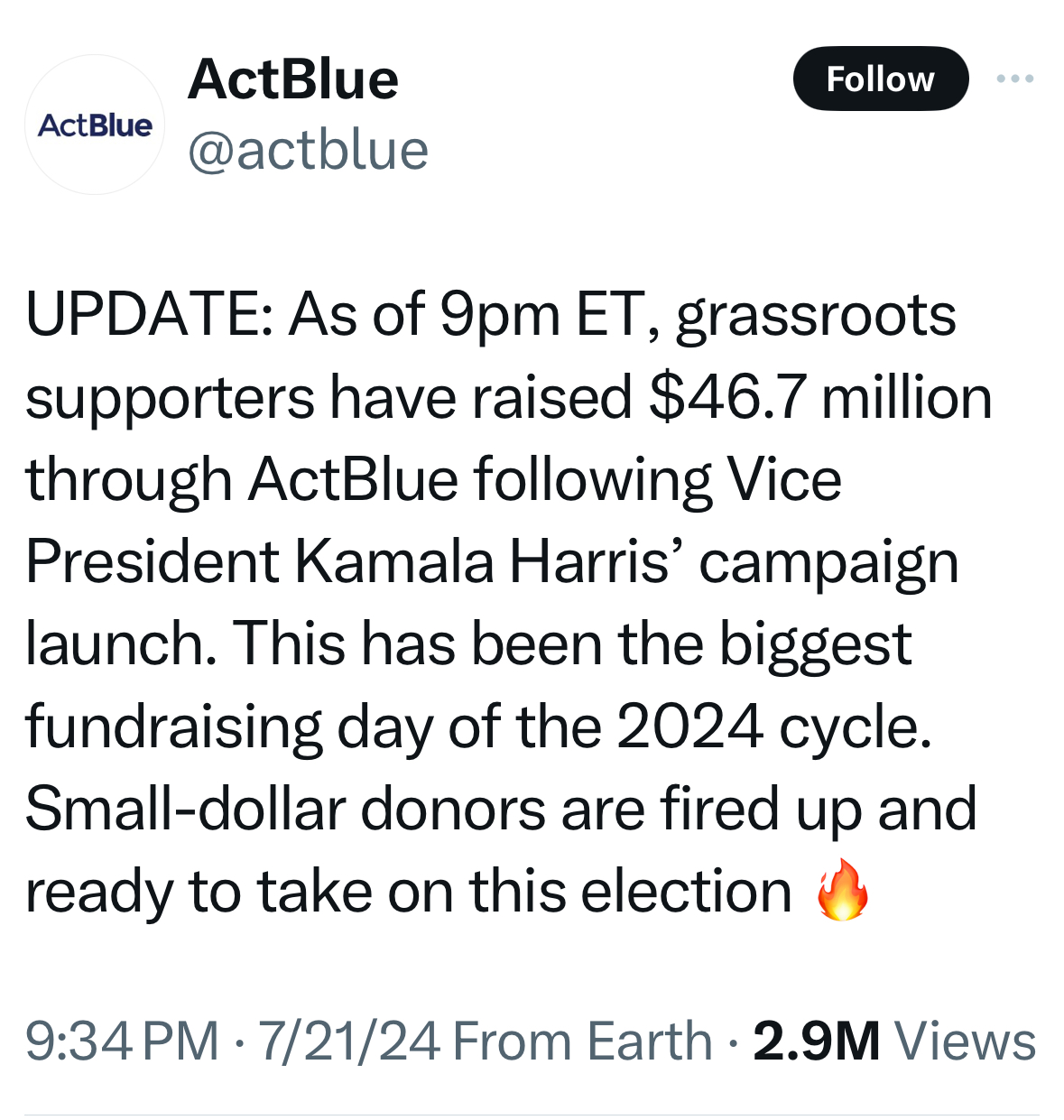This screenshot has width=1064, height=1120.
Task: Click the 9:34 PM timestamp
Action: (122, 1041)
